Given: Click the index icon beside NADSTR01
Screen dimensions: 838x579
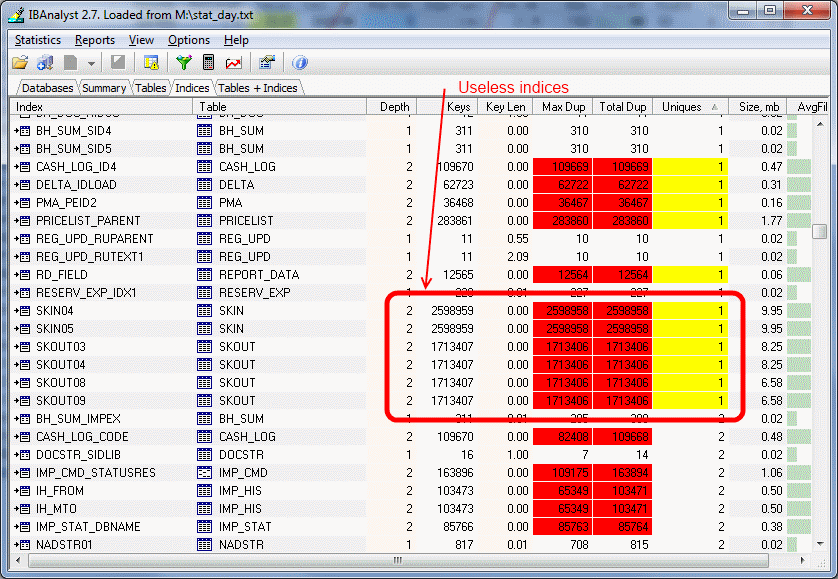Looking at the screenshot, I should click(24, 545).
